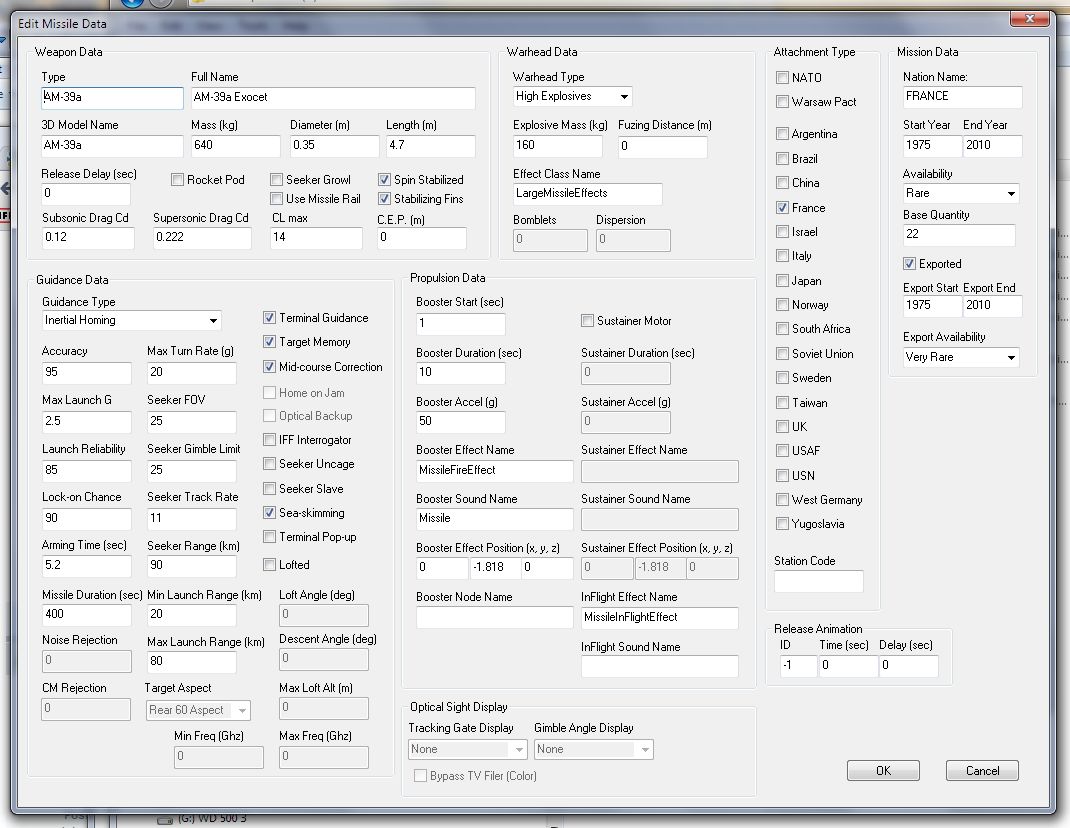
Task: Check the NATO attachment type
Action: click(783, 78)
